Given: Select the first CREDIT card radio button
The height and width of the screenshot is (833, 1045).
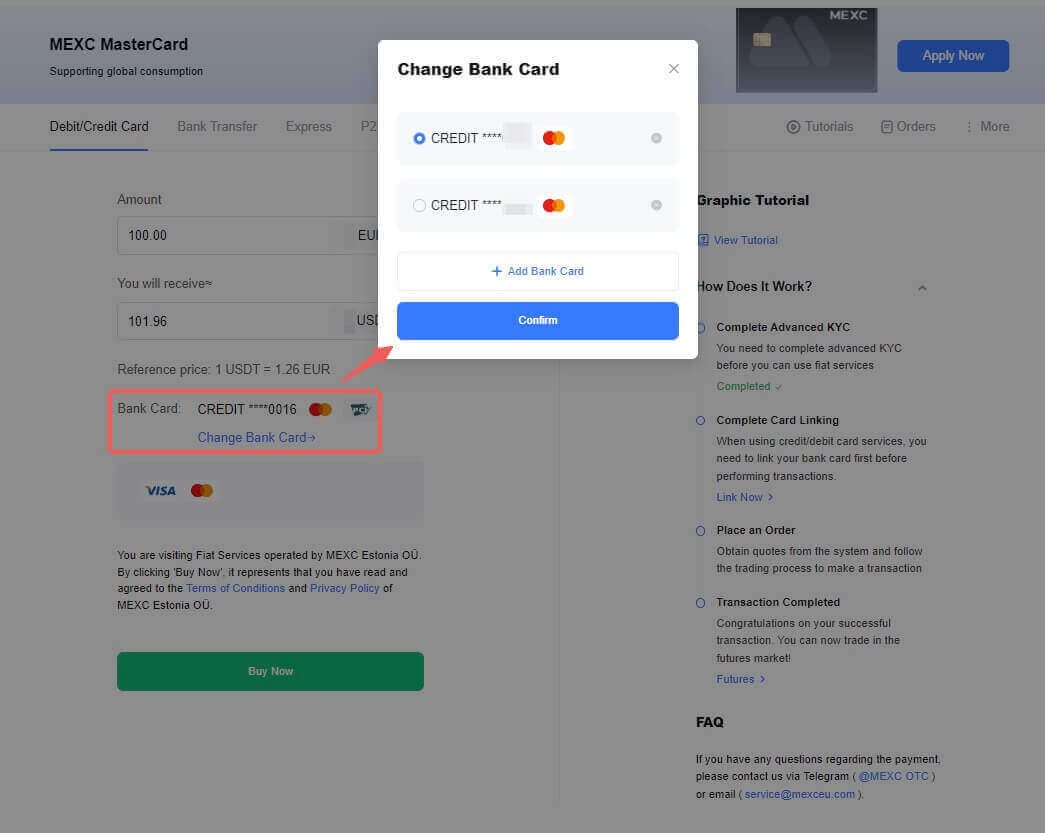Looking at the screenshot, I should [x=419, y=138].
